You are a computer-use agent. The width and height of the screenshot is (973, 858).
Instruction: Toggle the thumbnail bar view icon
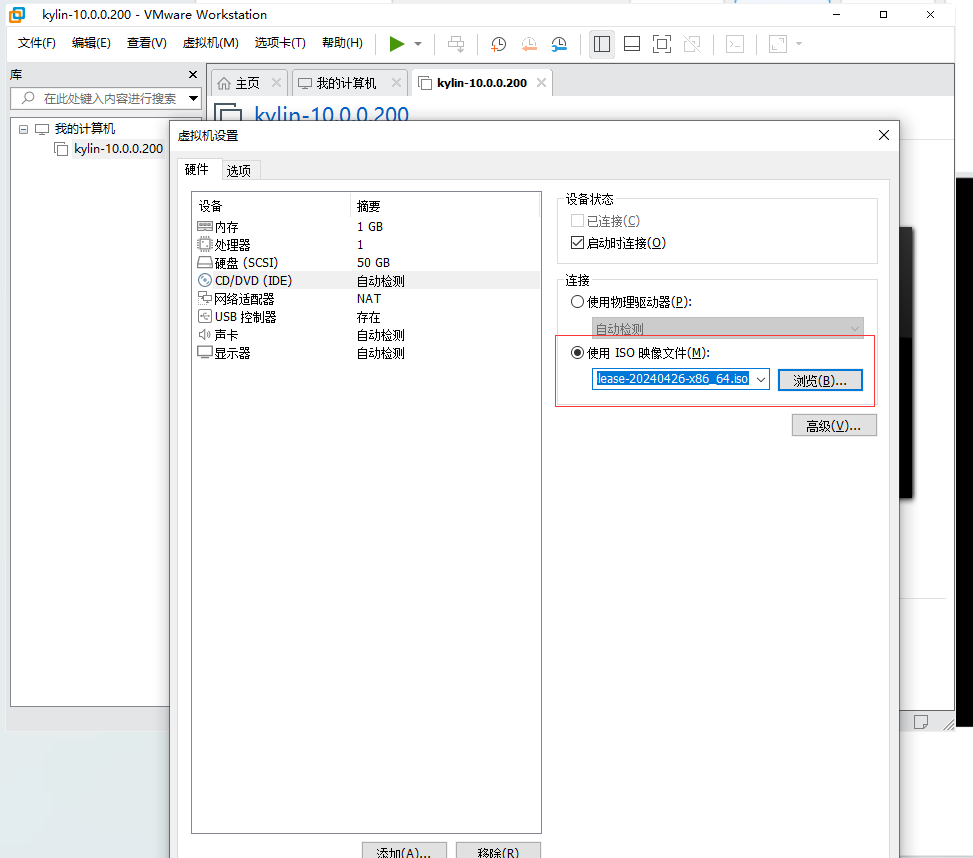coord(632,43)
